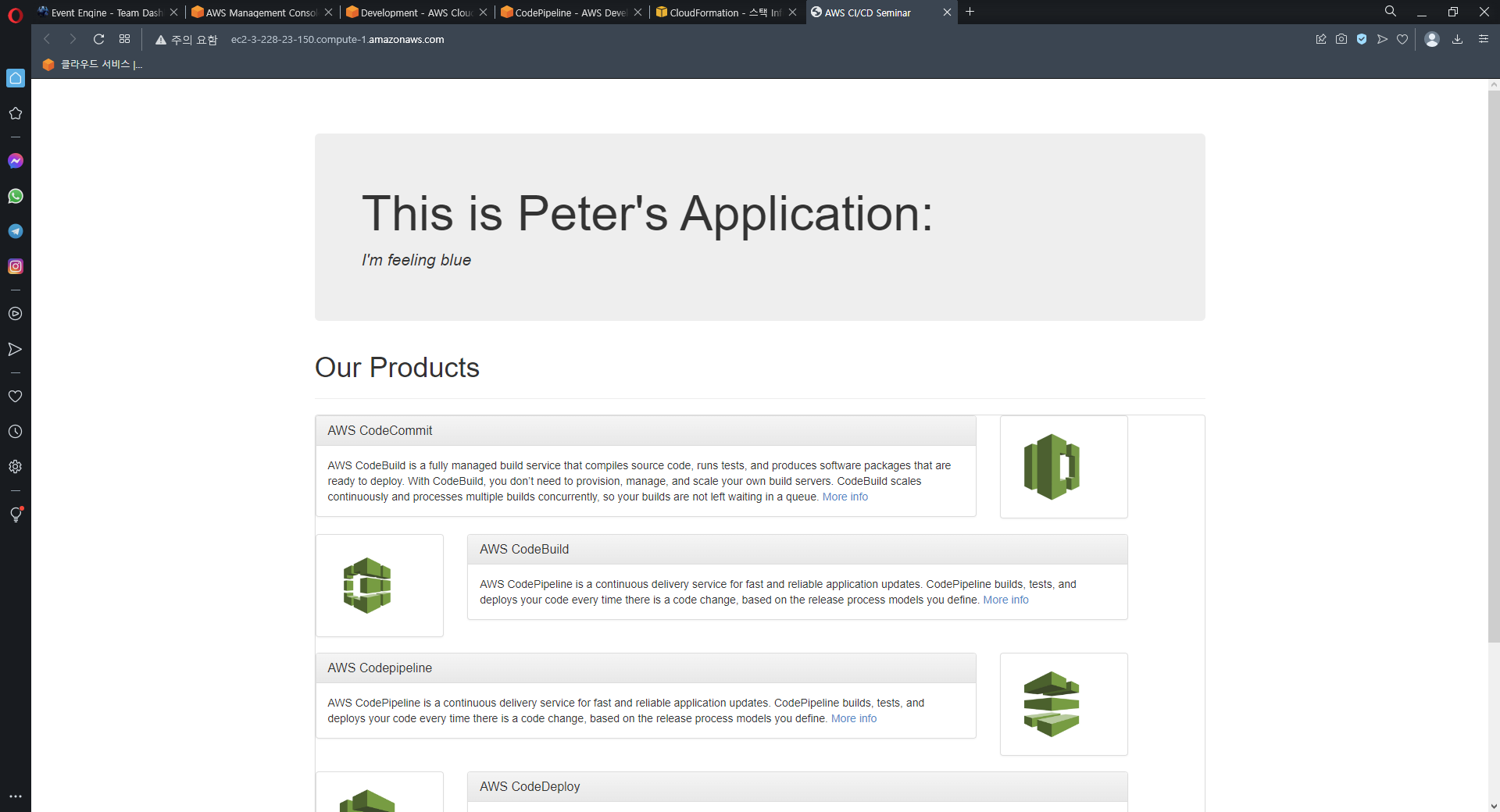Click the CodeBuild product logo thumbnail
This screenshot has width=1500, height=812.
click(379, 585)
